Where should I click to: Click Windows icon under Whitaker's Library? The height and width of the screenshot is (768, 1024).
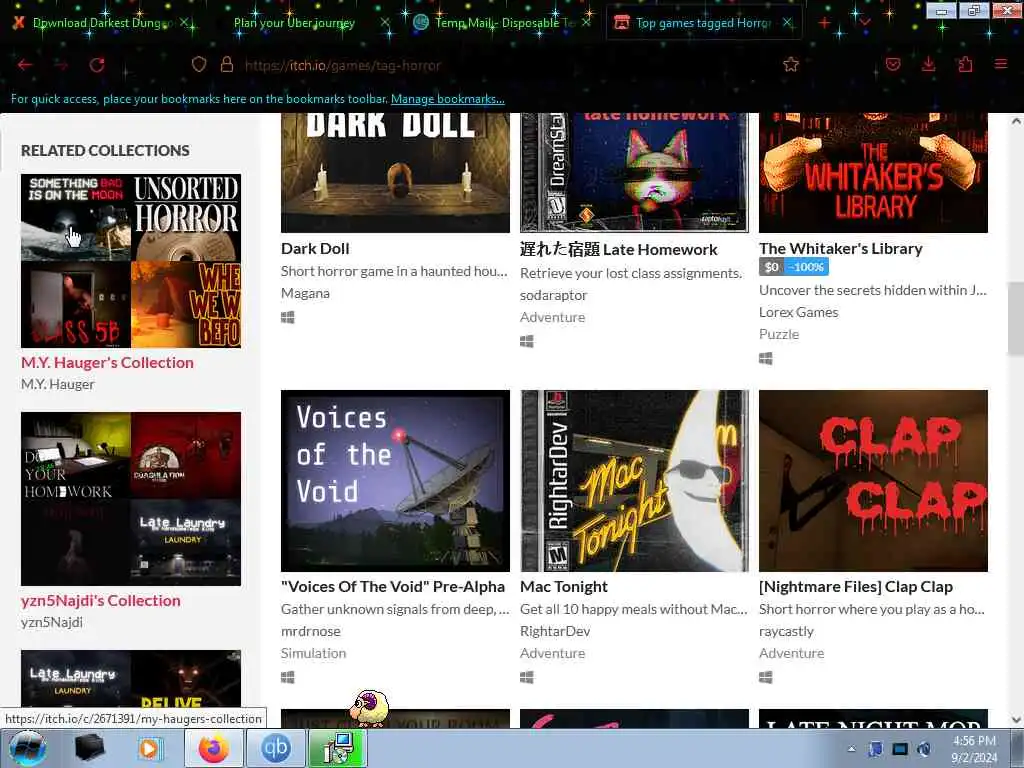tap(765, 359)
